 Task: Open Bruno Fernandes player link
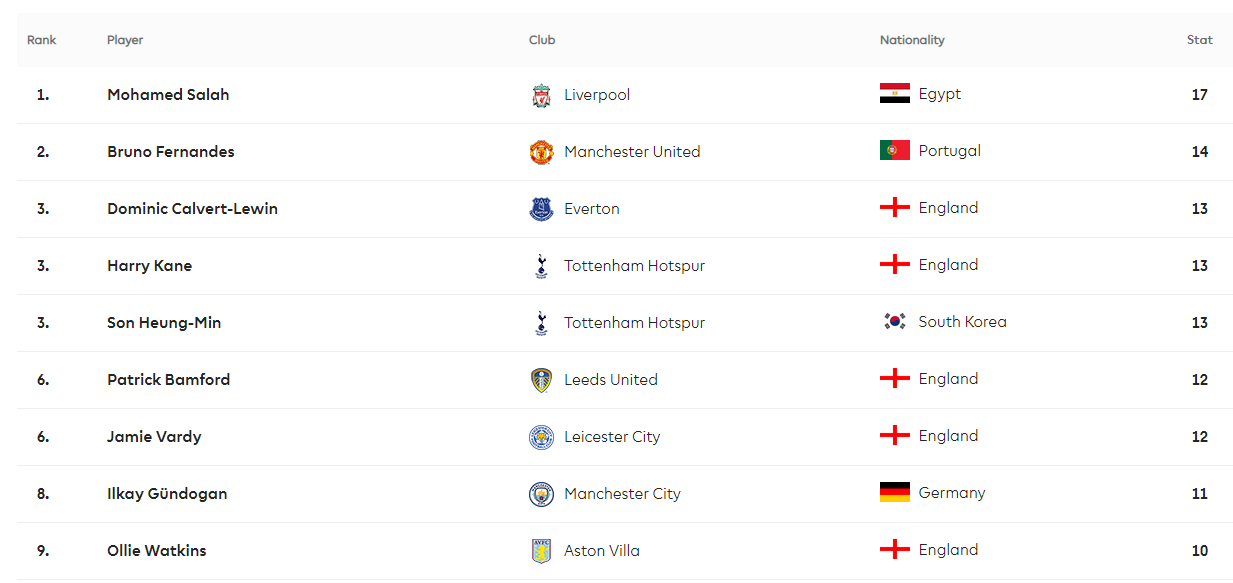171,152
